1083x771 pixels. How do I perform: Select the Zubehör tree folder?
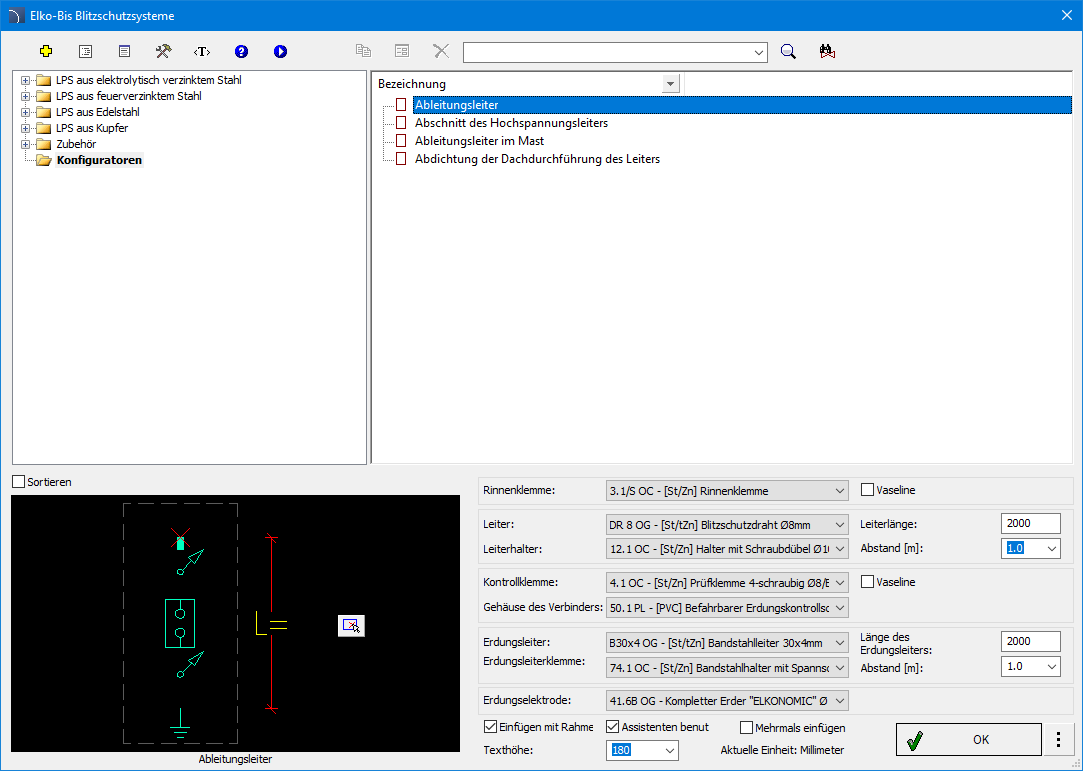[76, 144]
